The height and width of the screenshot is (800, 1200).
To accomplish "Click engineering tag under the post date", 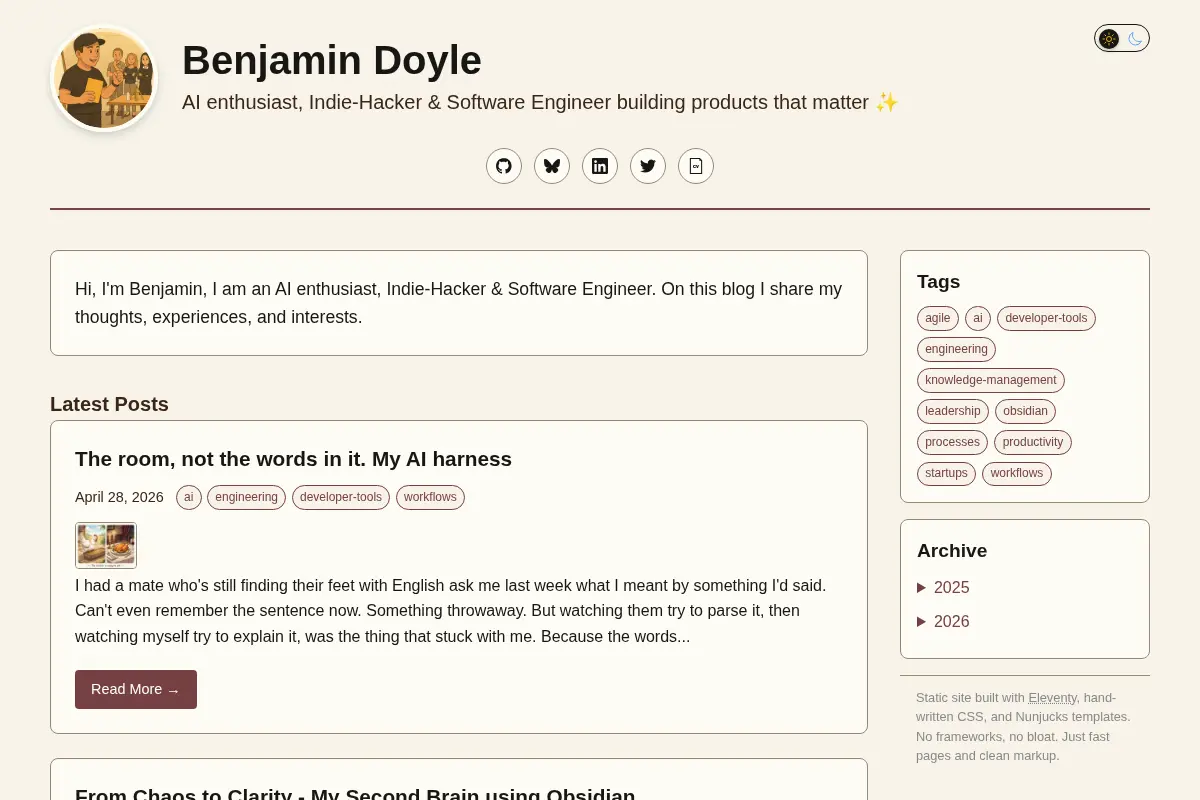I will coord(247,497).
